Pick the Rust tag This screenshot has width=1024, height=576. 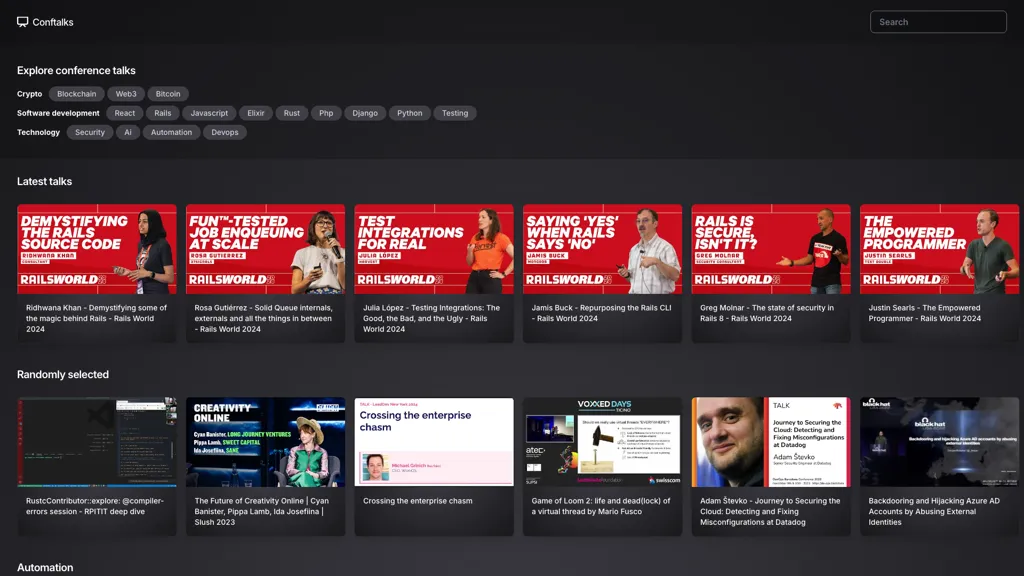click(x=292, y=113)
